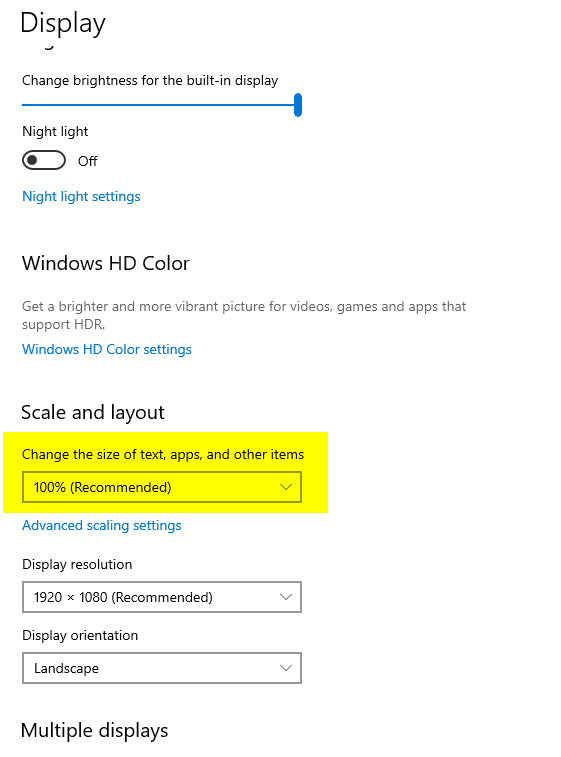Click the Off label beside Night light toggle
This screenshot has width=561, height=757.
[87, 161]
